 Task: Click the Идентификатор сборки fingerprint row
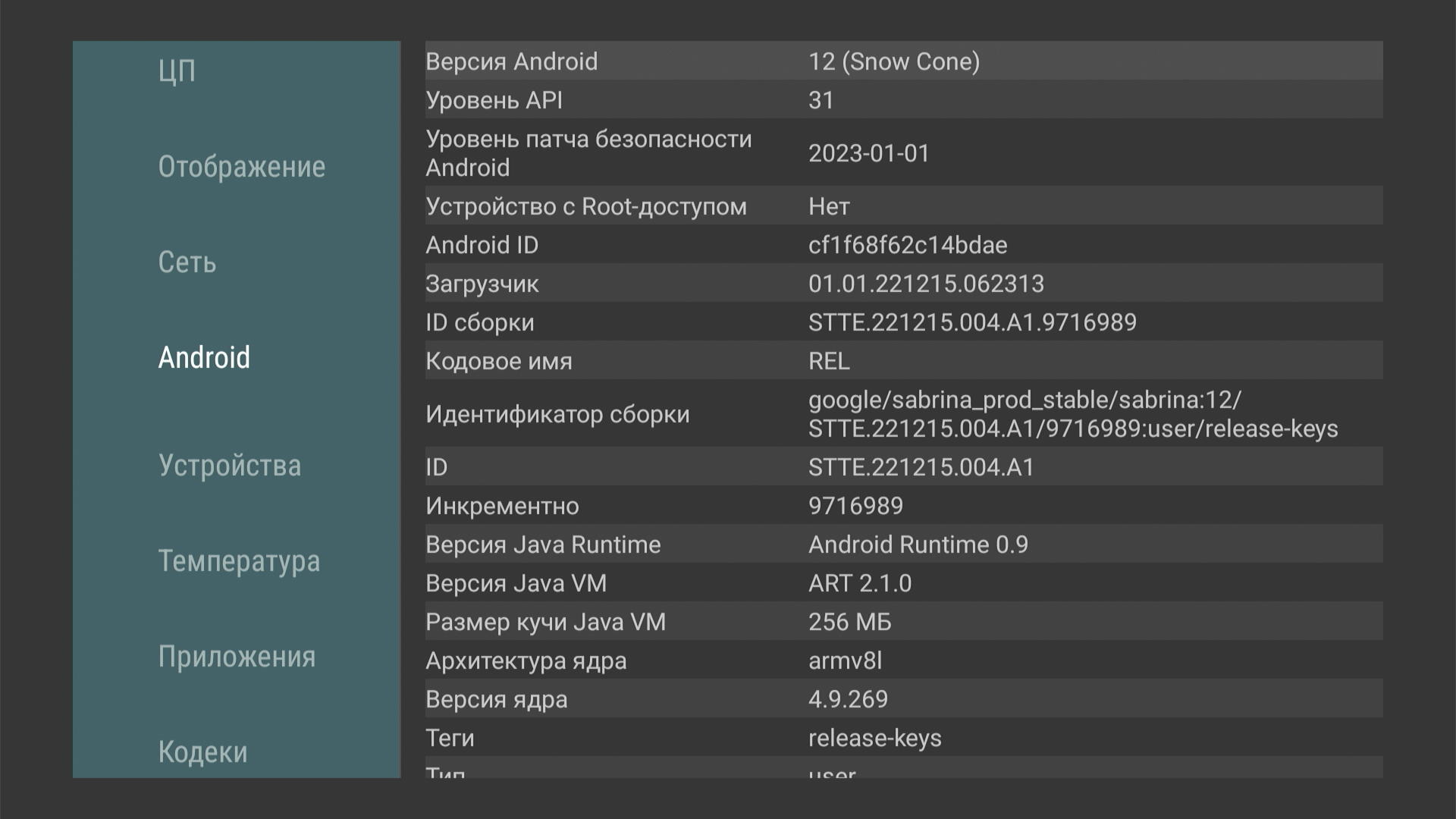coord(902,414)
